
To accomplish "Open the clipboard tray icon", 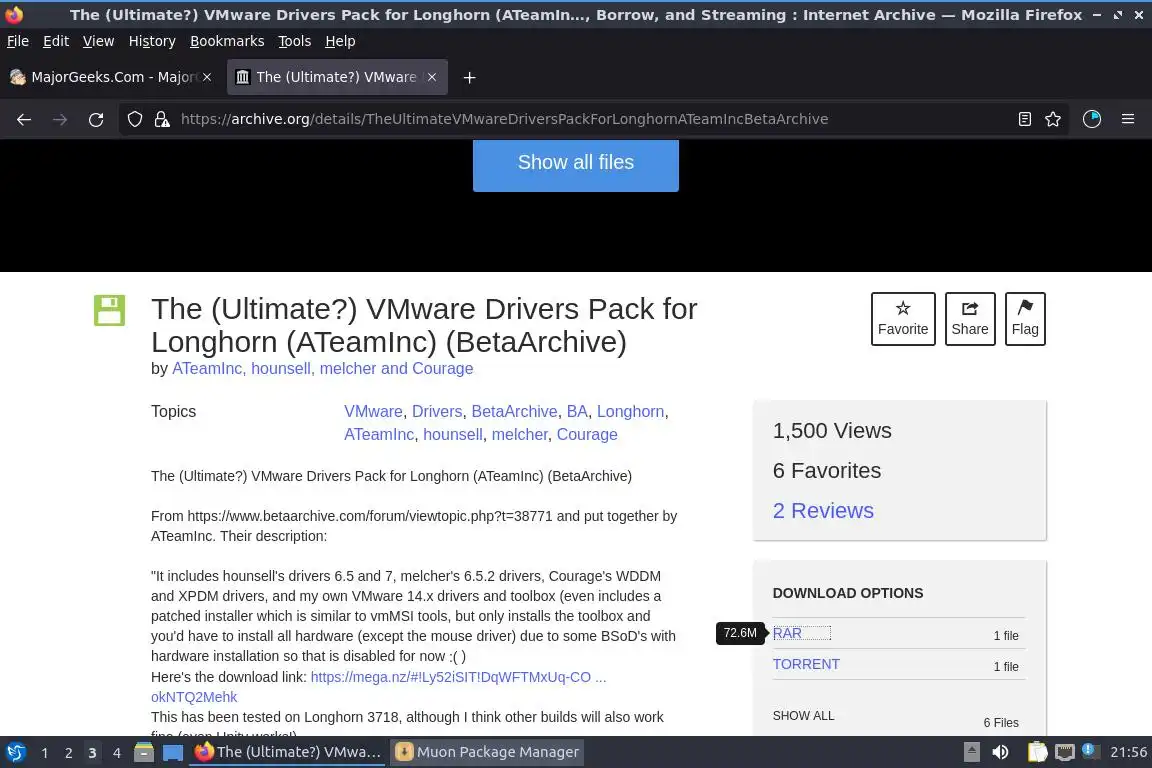I will 1037,752.
